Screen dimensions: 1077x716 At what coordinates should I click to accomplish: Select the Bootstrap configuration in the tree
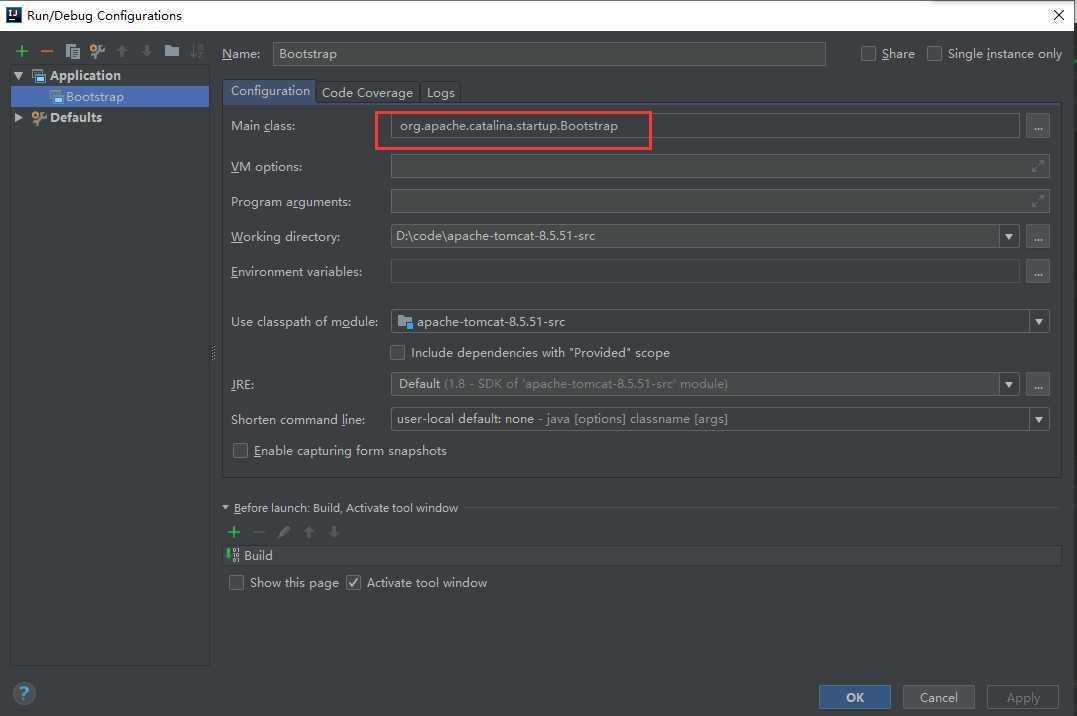(x=110, y=97)
